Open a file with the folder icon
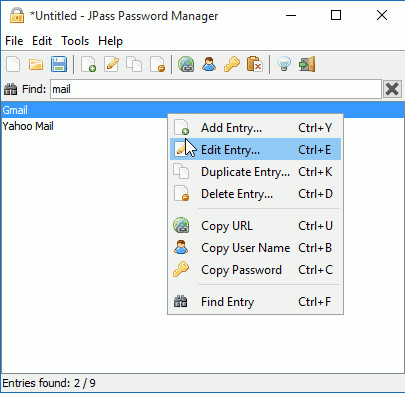The width and height of the screenshot is (405, 393). click(36, 64)
